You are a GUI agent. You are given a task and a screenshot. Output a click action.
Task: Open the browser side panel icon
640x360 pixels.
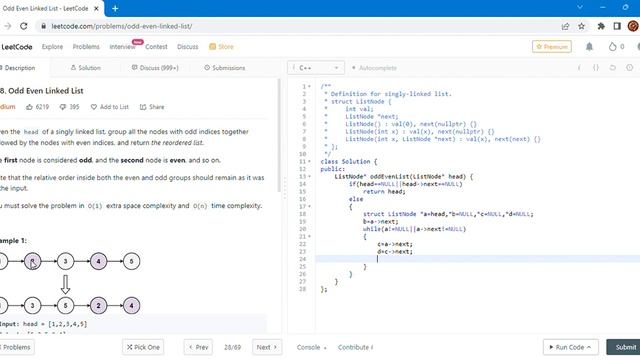click(617, 26)
